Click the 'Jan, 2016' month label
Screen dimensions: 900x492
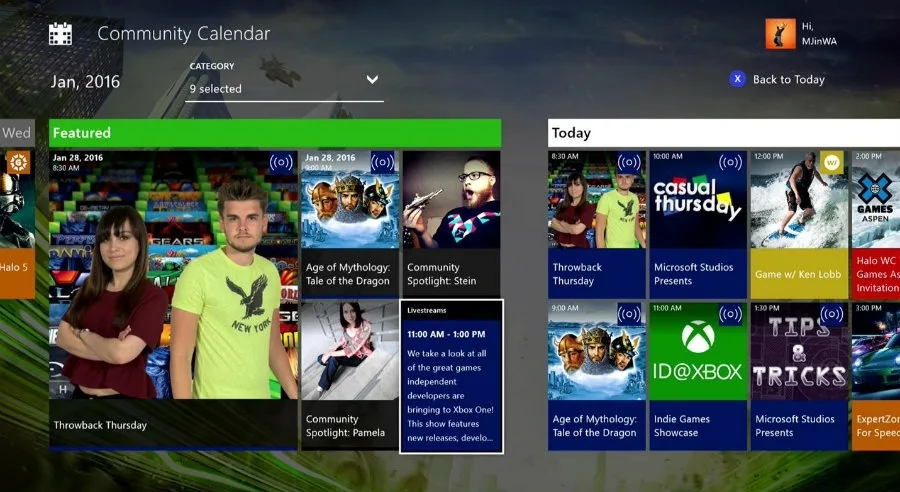coord(85,82)
